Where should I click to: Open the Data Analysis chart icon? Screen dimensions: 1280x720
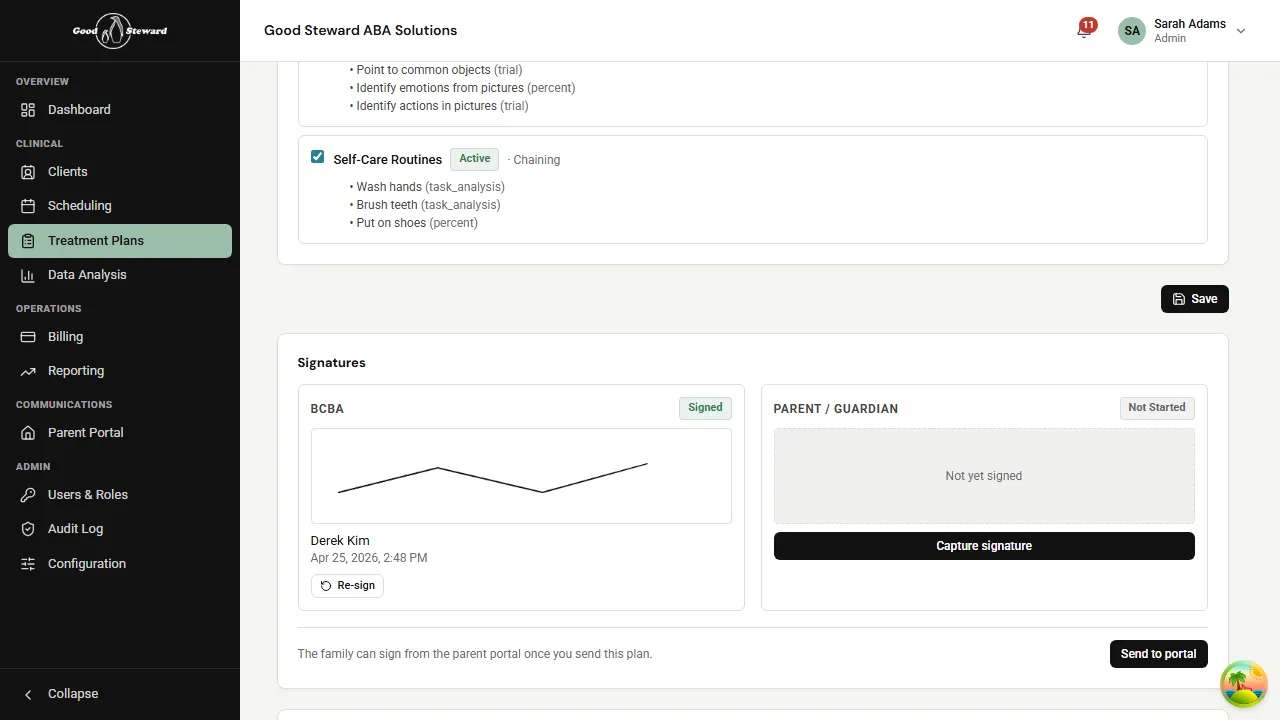(27, 274)
